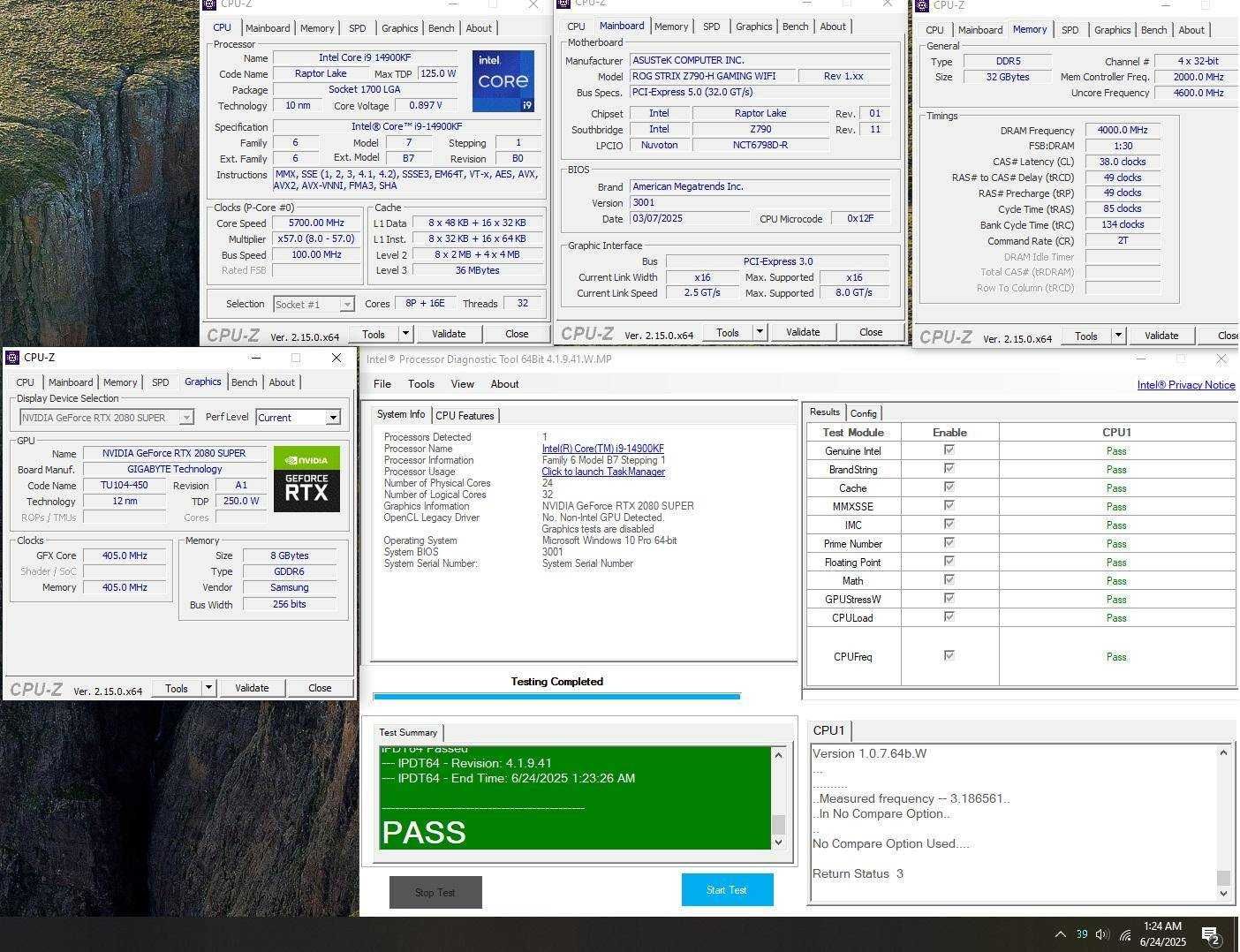This screenshot has height=952, width=1240.
Task: Click the CPU-Z Memory window title icon
Action: (x=923, y=4)
